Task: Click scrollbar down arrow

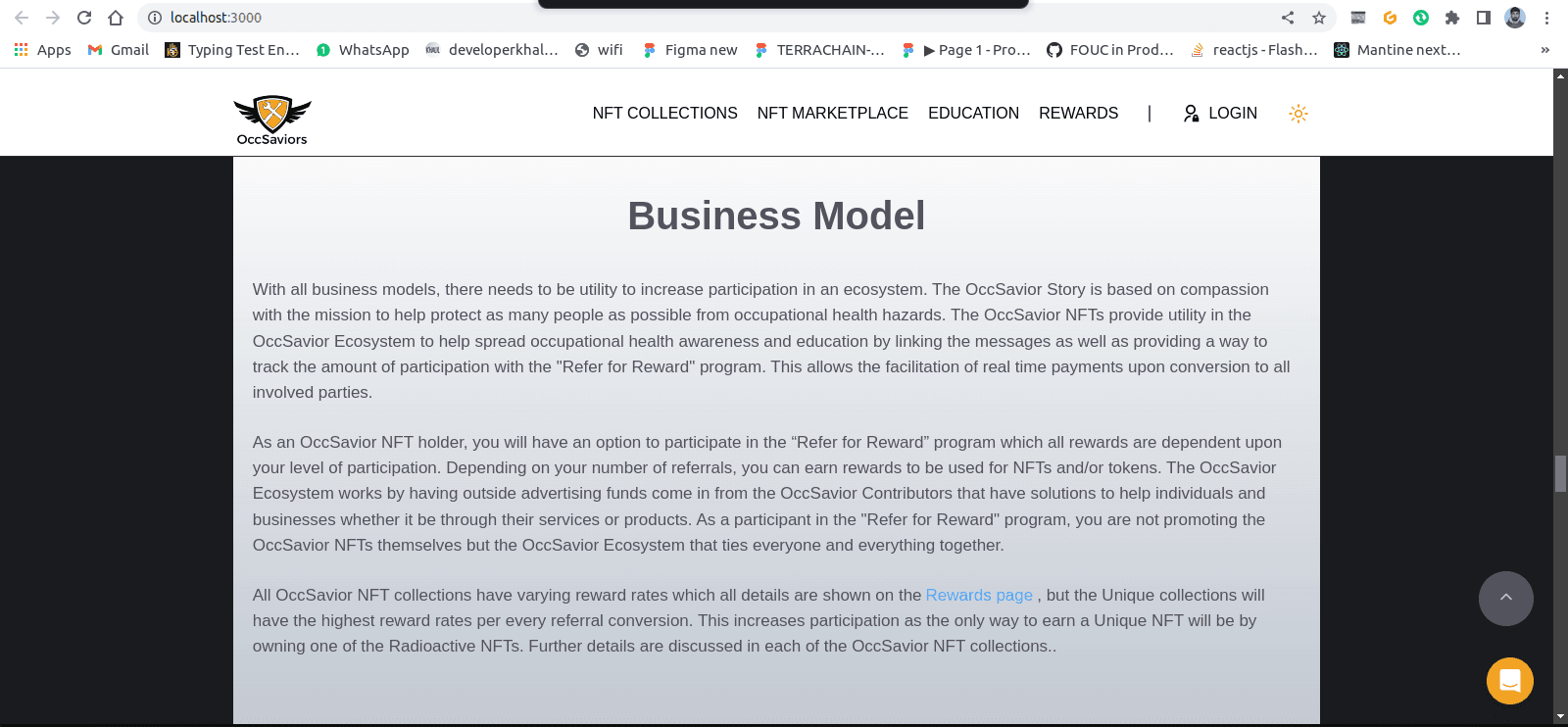Action: coord(1560,717)
